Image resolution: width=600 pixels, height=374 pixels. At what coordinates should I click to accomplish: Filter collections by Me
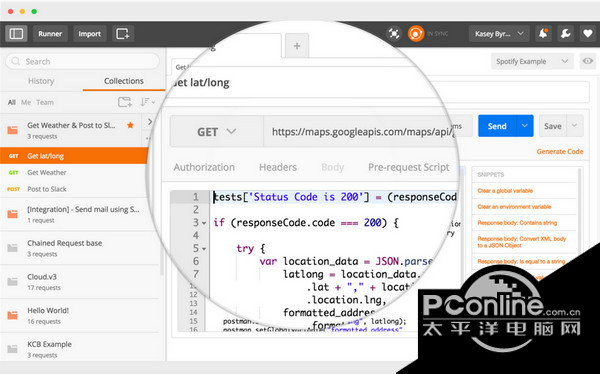coord(26,102)
